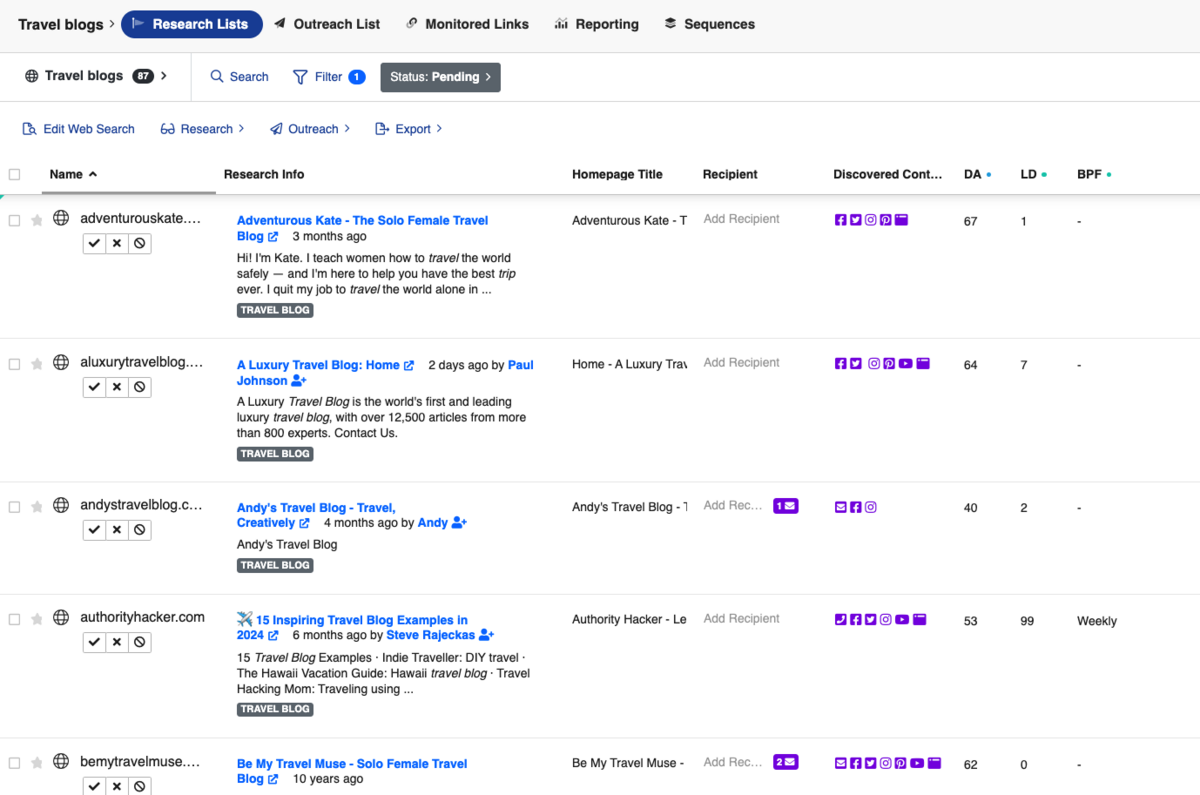Block andystravelblog.com via the block icon

coord(140,529)
